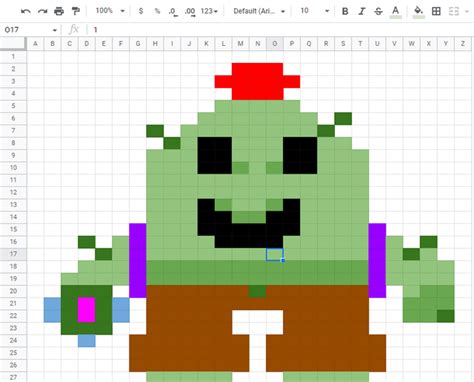The image size is (474, 382).
Task: Open the 100% zoom dropdown
Action: click(x=110, y=11)
